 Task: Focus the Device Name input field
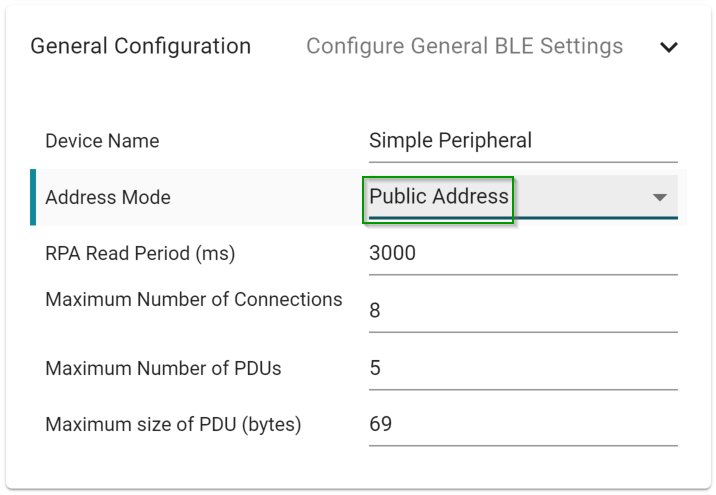pos(522,141)
